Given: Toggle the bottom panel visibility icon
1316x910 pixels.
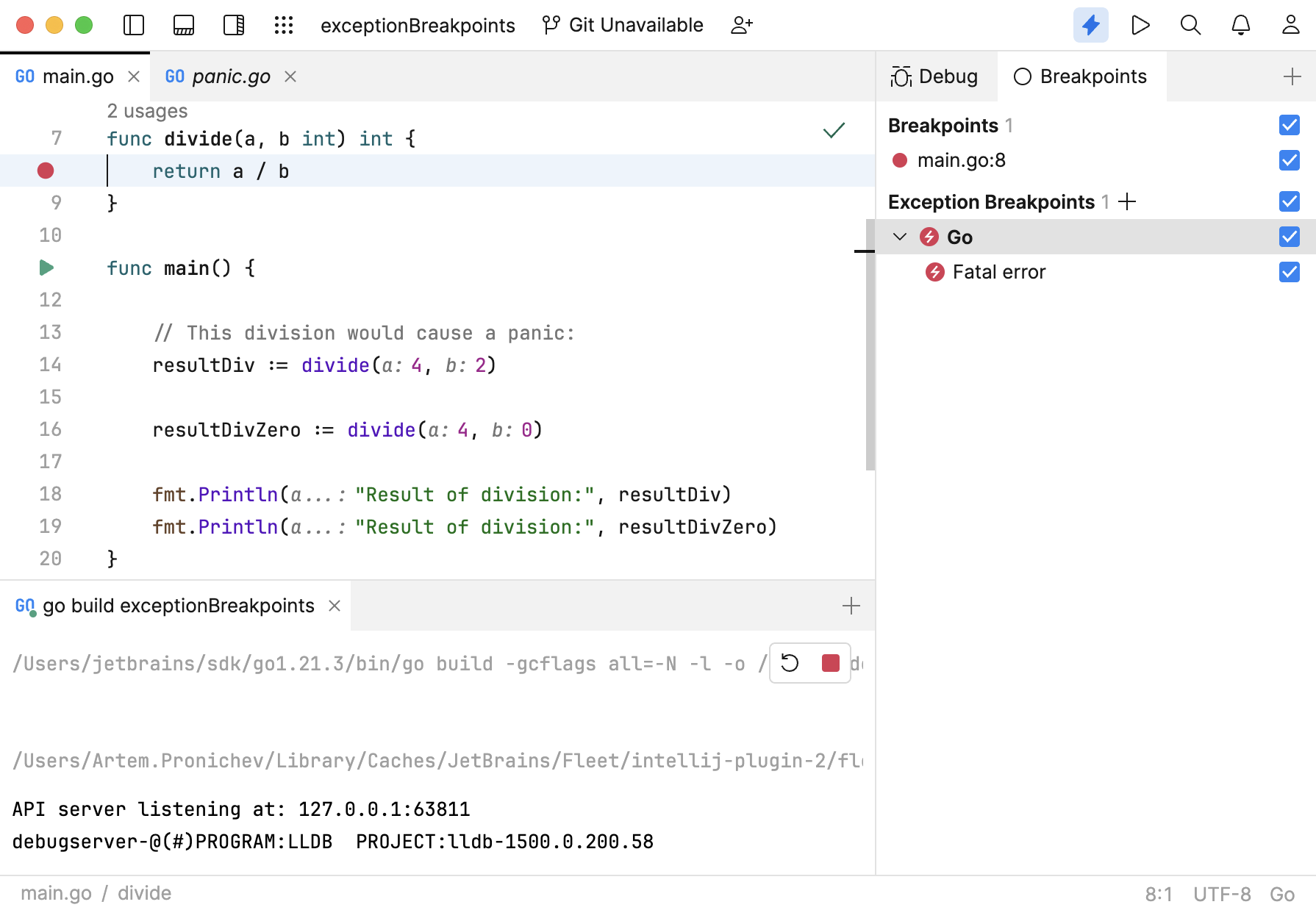Looking at the screenshot, I should pos(183,24).
